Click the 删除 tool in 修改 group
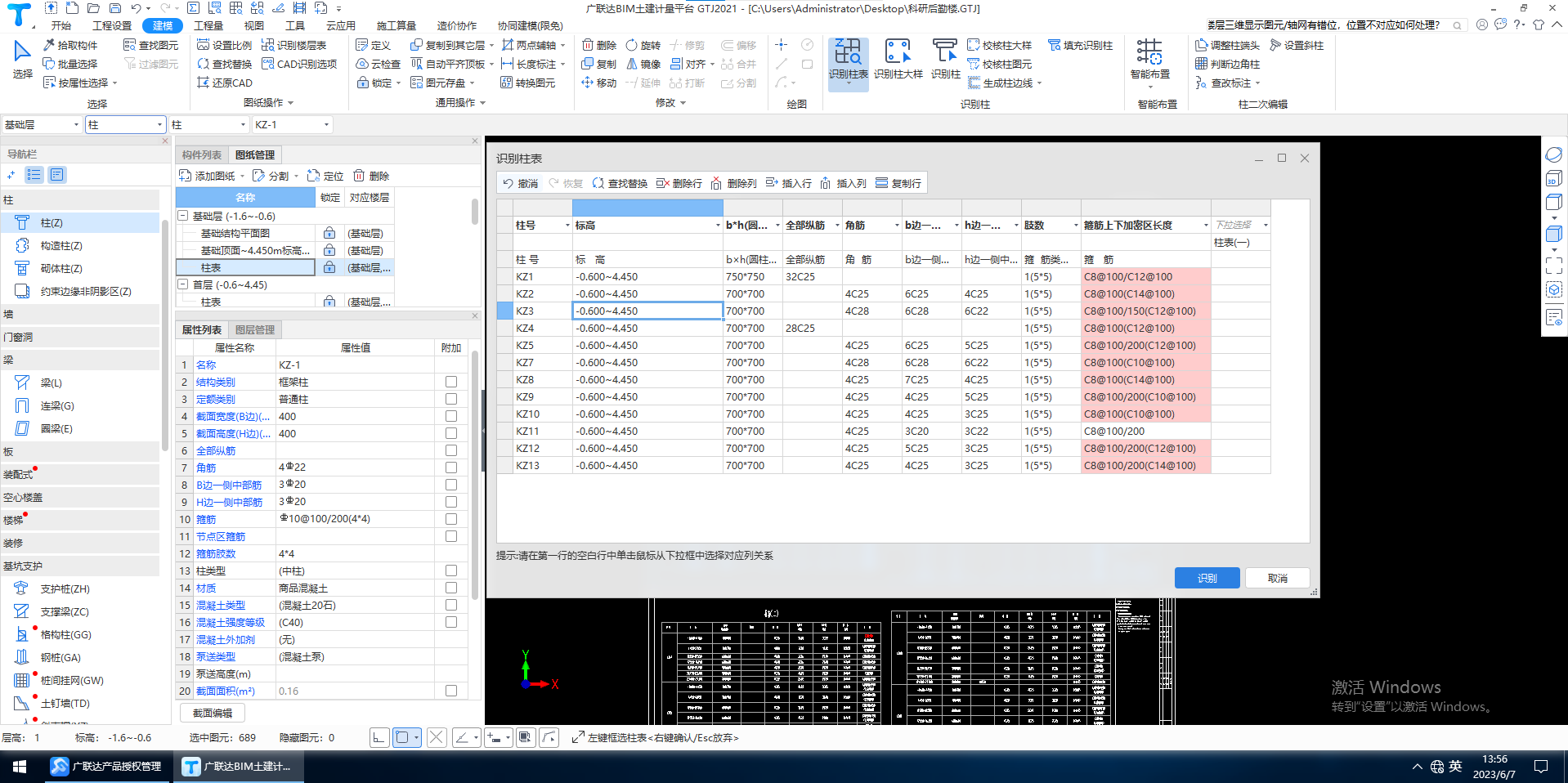 tap(599, 45)
